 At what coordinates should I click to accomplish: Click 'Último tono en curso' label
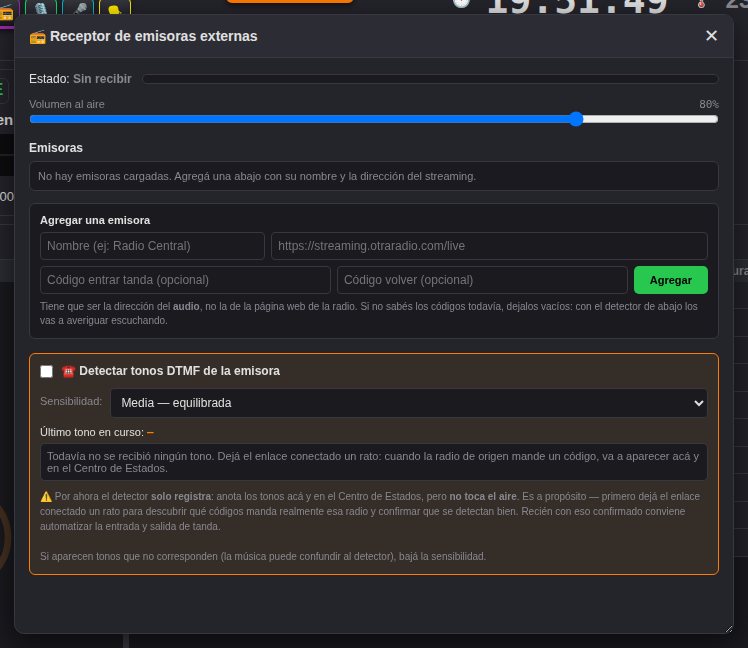[92, 432]
